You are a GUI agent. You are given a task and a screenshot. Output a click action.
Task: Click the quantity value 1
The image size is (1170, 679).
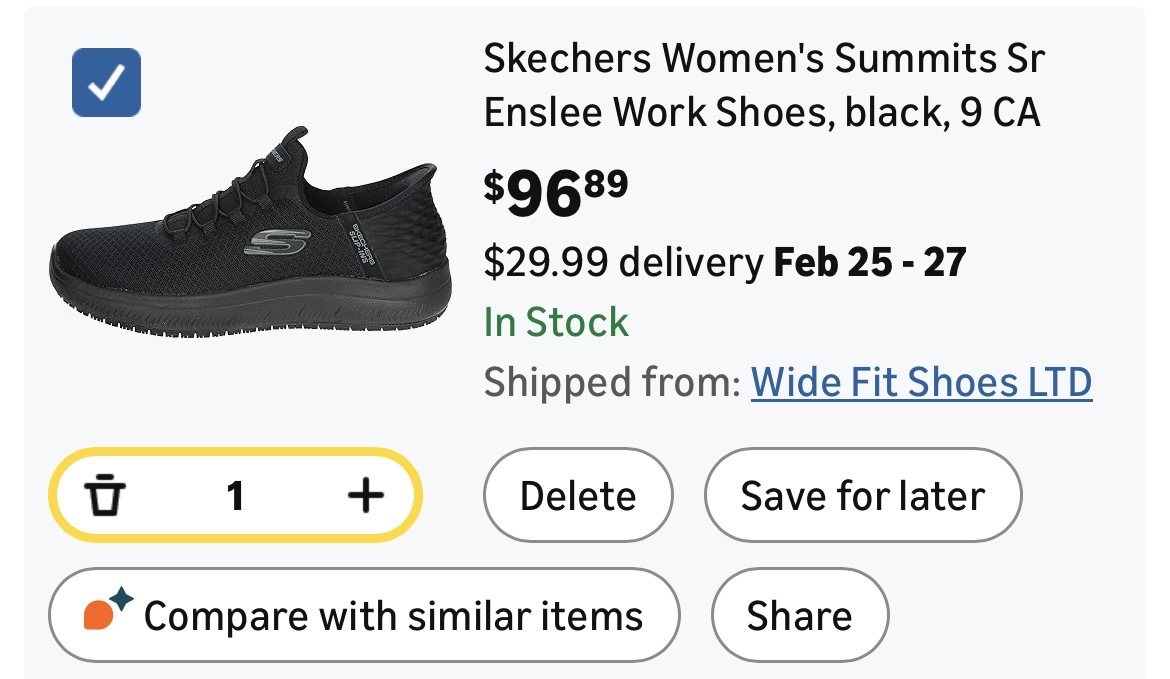point(235,495)
